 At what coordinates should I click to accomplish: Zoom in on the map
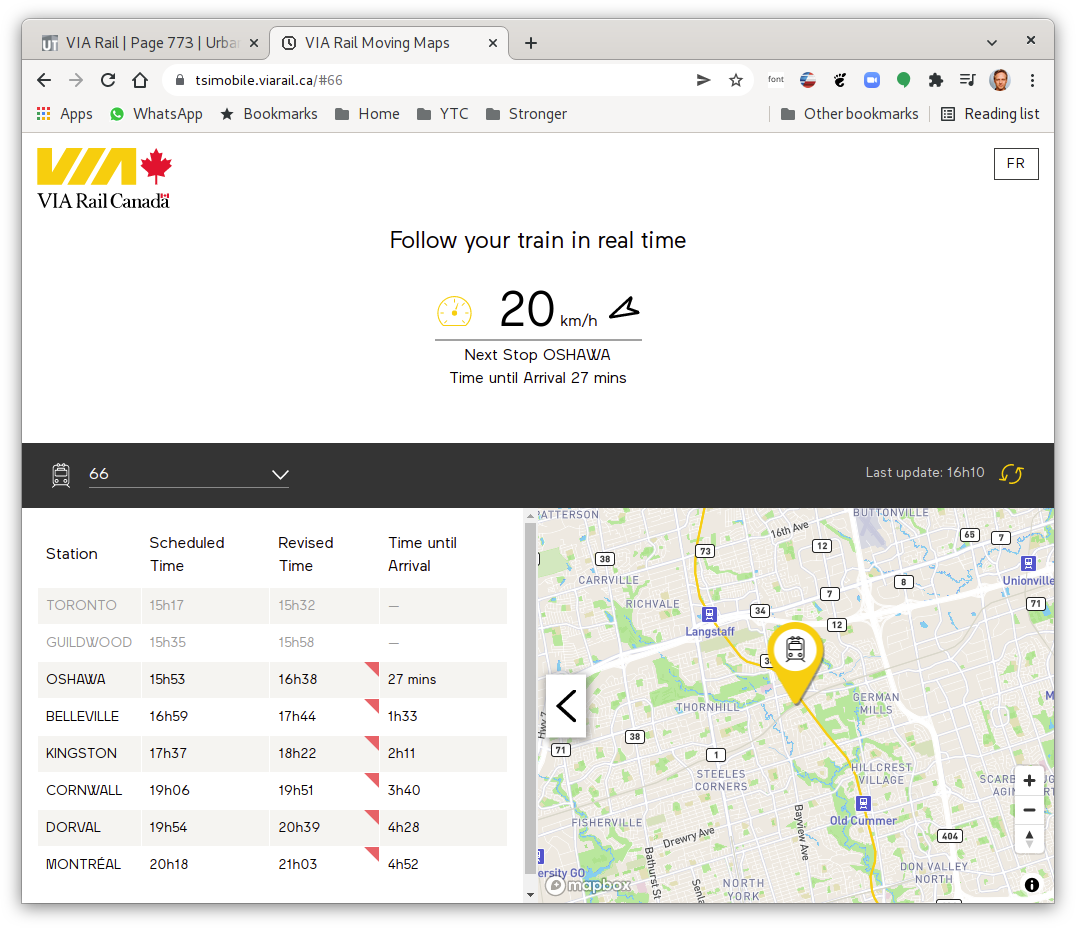(x=1029, y=781)
